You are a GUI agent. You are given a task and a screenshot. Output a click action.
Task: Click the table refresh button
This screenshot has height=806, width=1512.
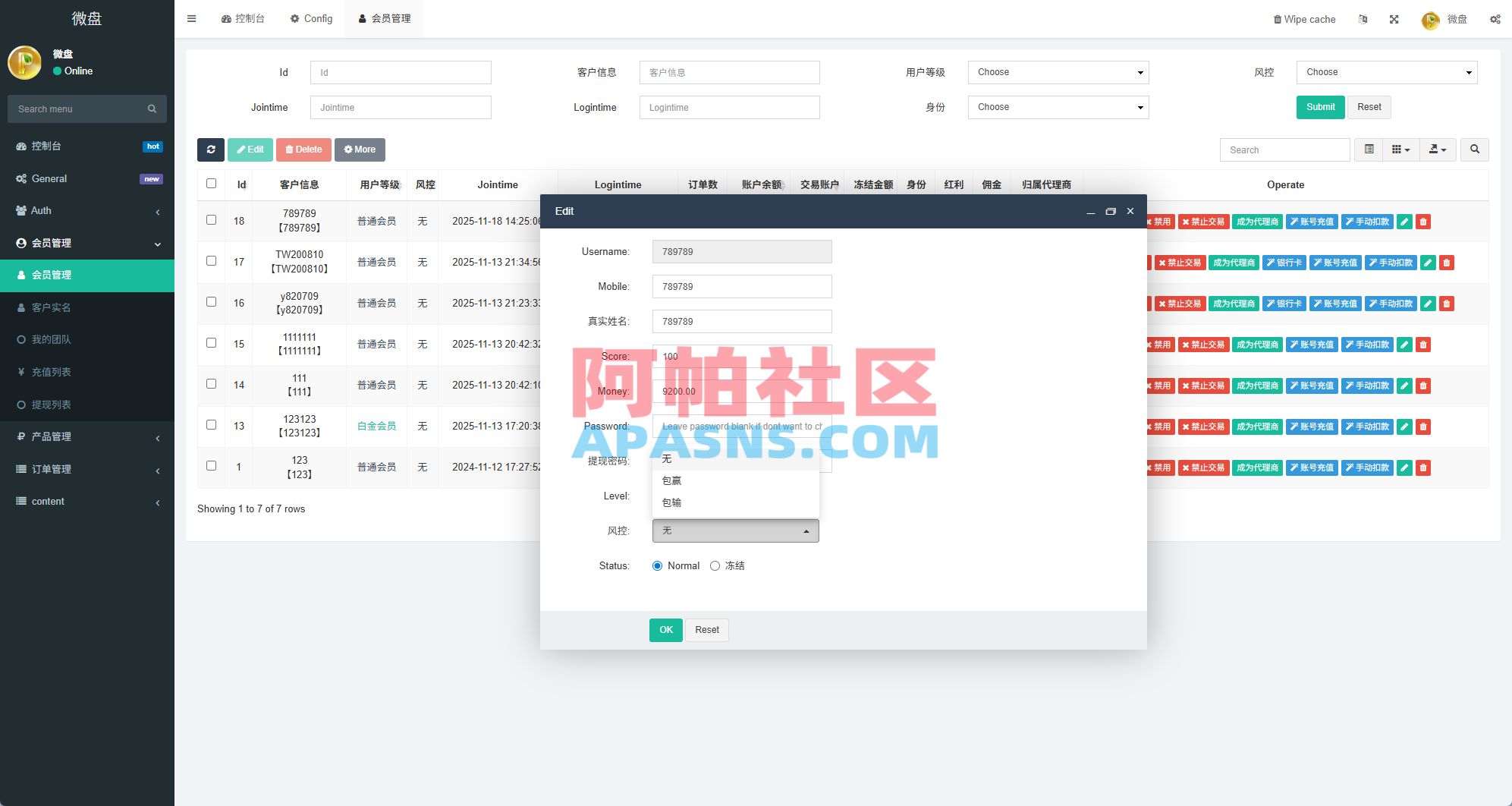point(211,150)
